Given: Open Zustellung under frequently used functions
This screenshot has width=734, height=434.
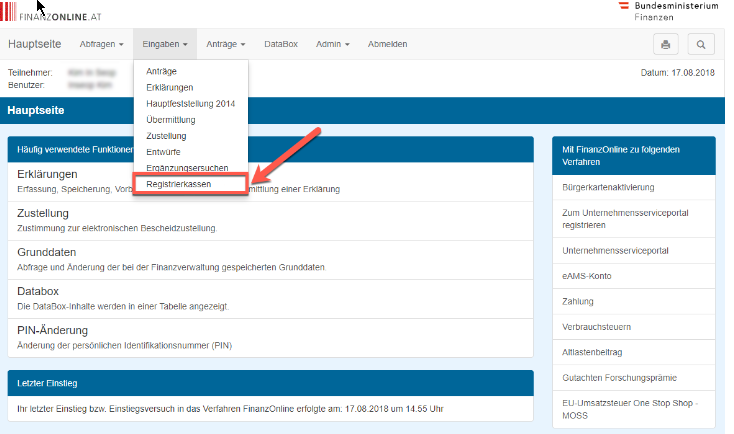Looking at the screenshot, I should (43, 213).
